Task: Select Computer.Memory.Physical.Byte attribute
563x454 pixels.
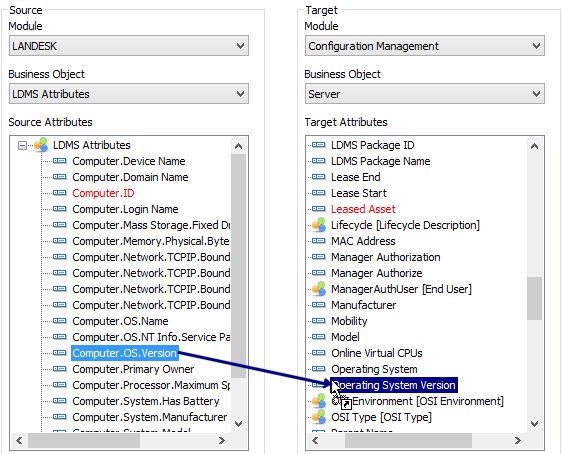Action: pos(151,241)
